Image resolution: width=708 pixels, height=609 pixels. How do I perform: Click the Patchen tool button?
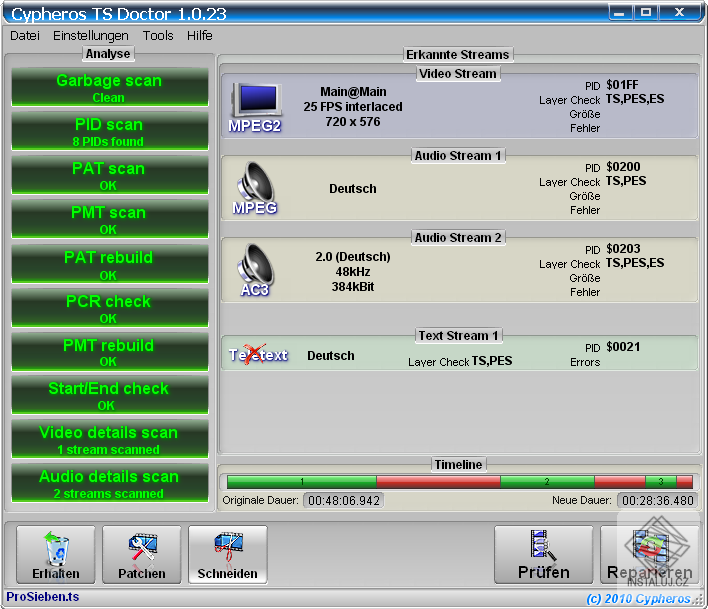142,555
